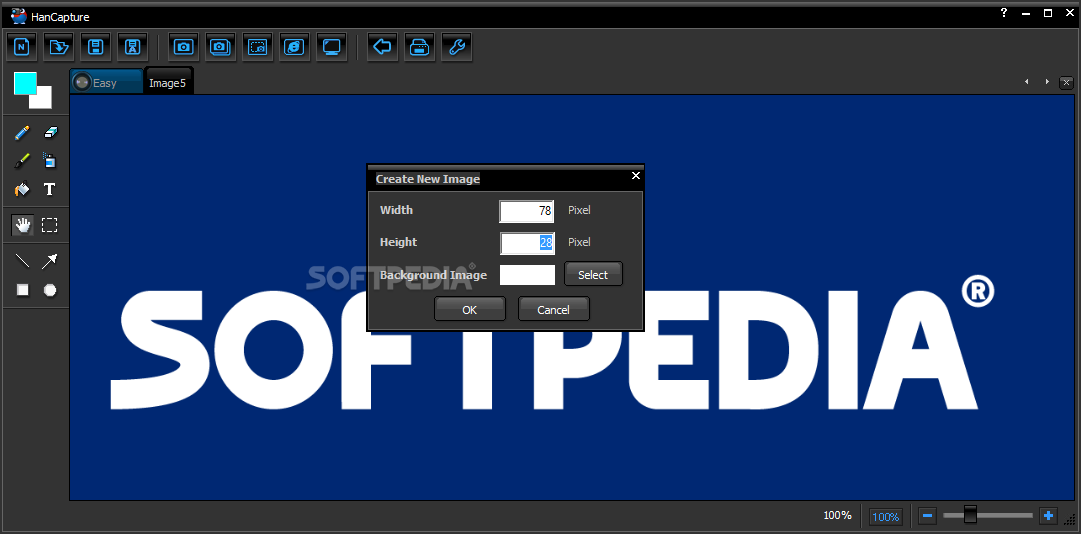Zoom in with the plus button
Viewport: 1081px width, 534px height.
point(1049,515)
